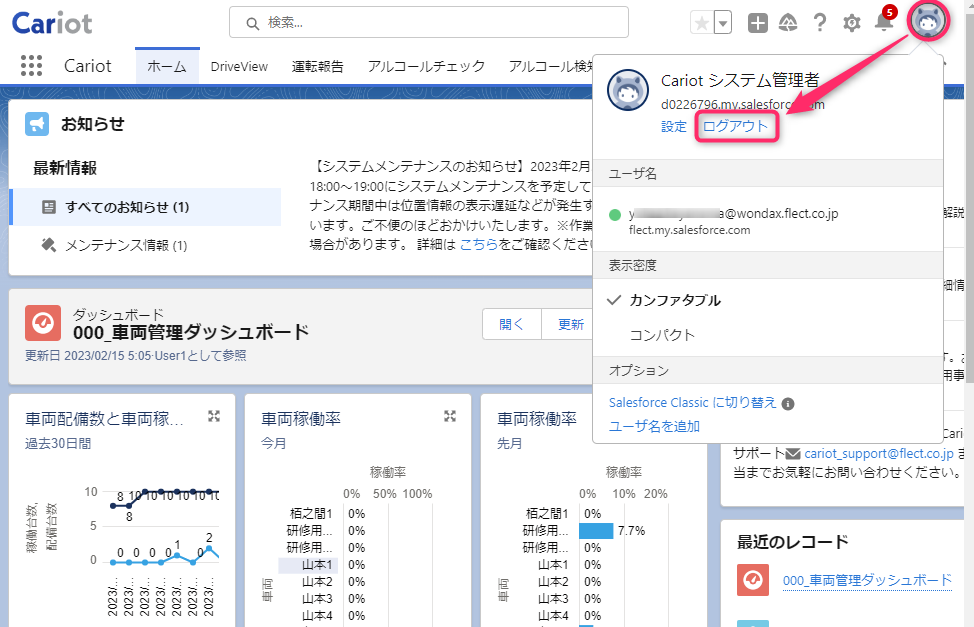
Task: Click the 000_車両管理ダッシュボード title
Action: click(191, 332)
